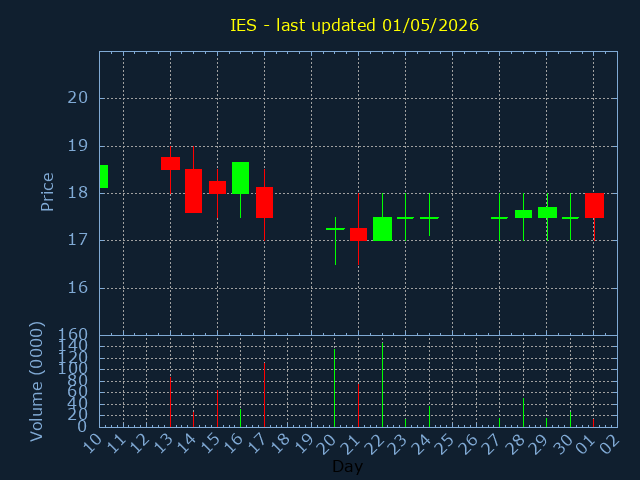Click volume axis value 160
The image size is (640, 480).
(x=73, y=335)
